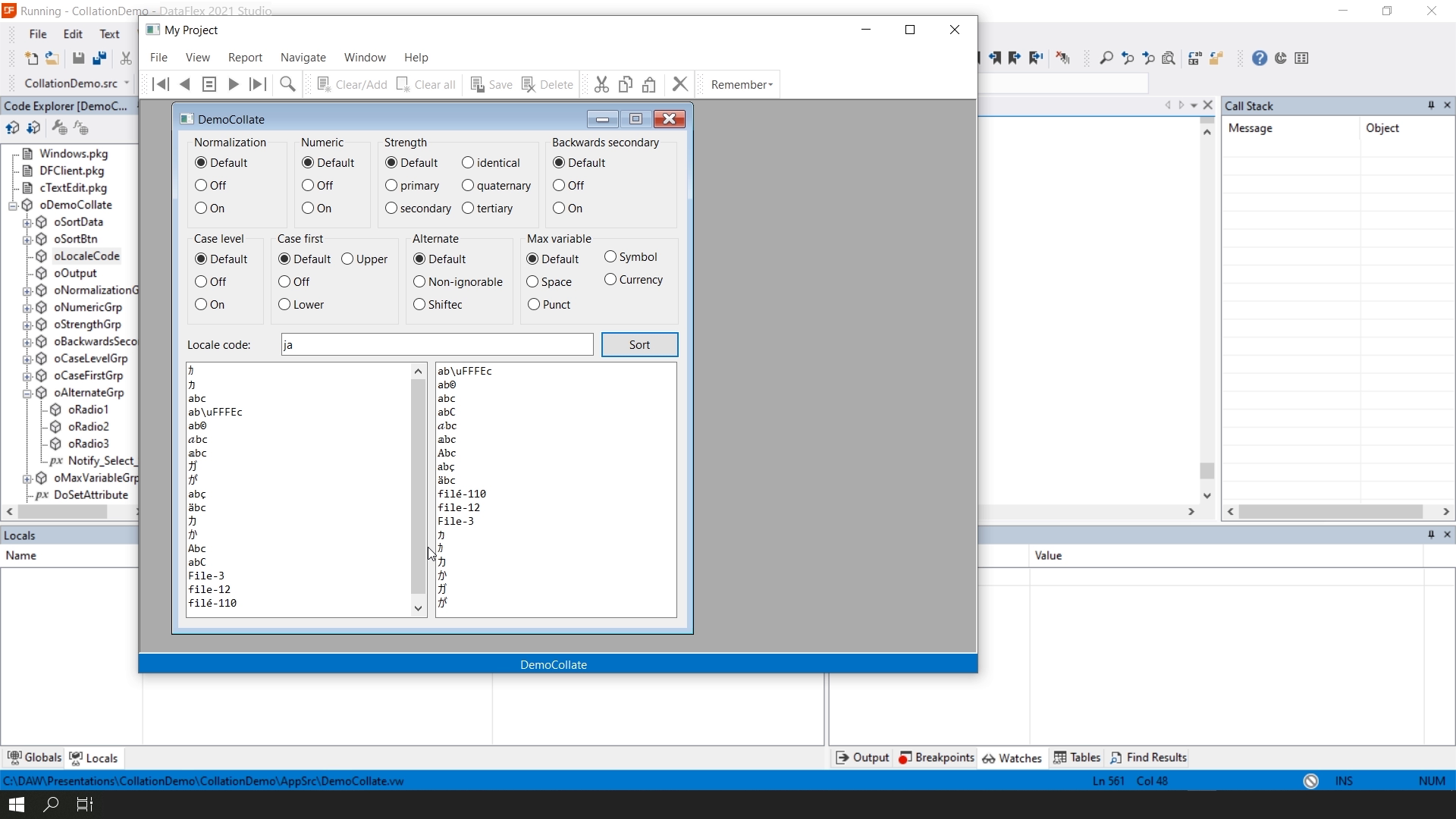Select the Normalization On radio button
Image resolution: width=1456 pixels, height=819 pixels.
(x=201, y=208)
